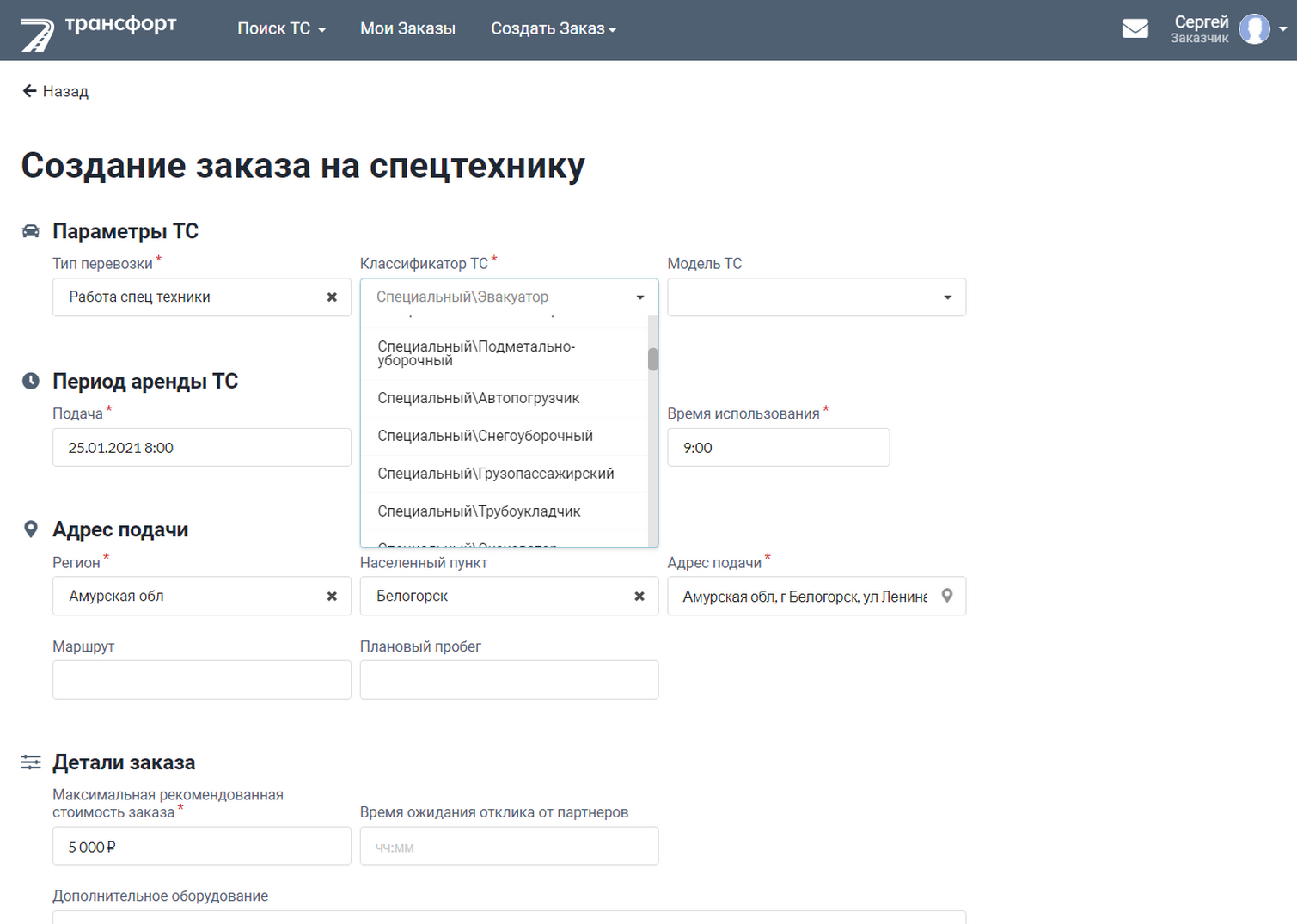The width and height of the screenshot is (1297, 924).
Task: Open the Создать Заказ menu
Action: [x=554, y=29]
